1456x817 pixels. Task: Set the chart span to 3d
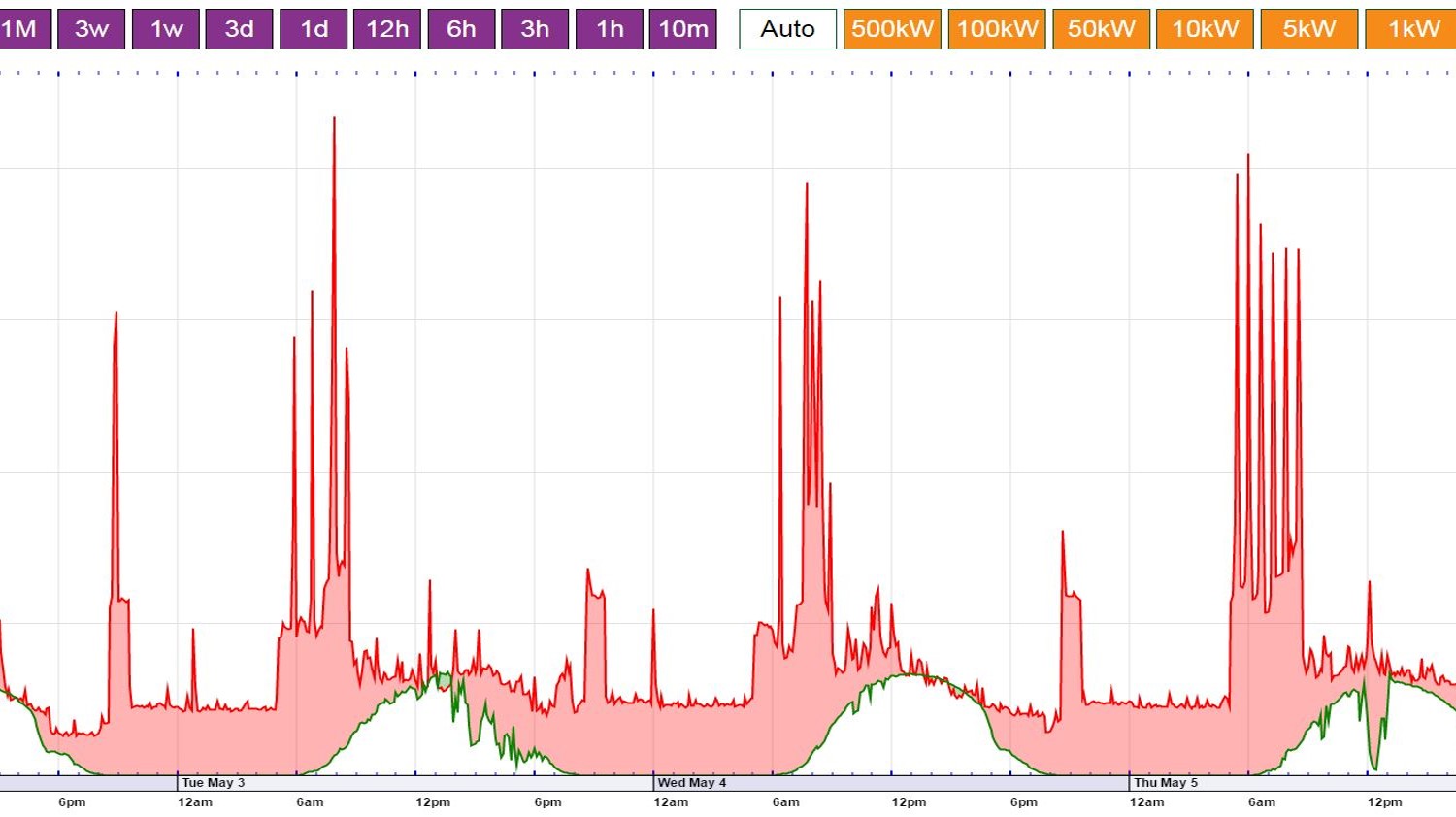pos(240,29)
